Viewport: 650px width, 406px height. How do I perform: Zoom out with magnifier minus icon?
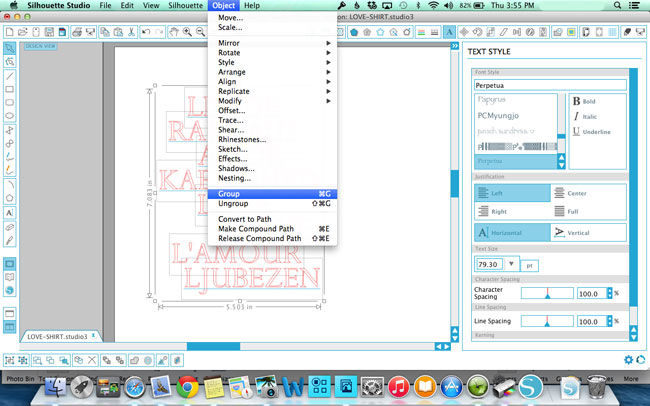(x=201, y=32)
